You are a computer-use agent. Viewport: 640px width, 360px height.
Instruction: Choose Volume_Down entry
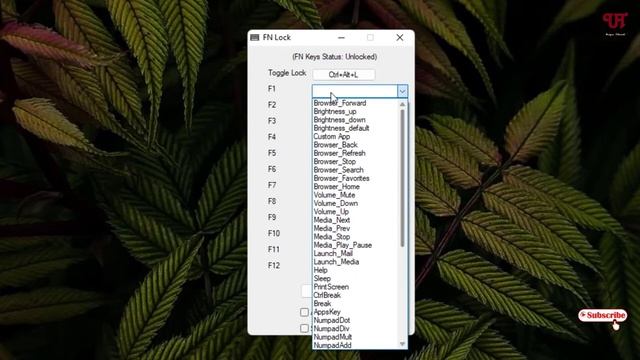click(336, 203)
